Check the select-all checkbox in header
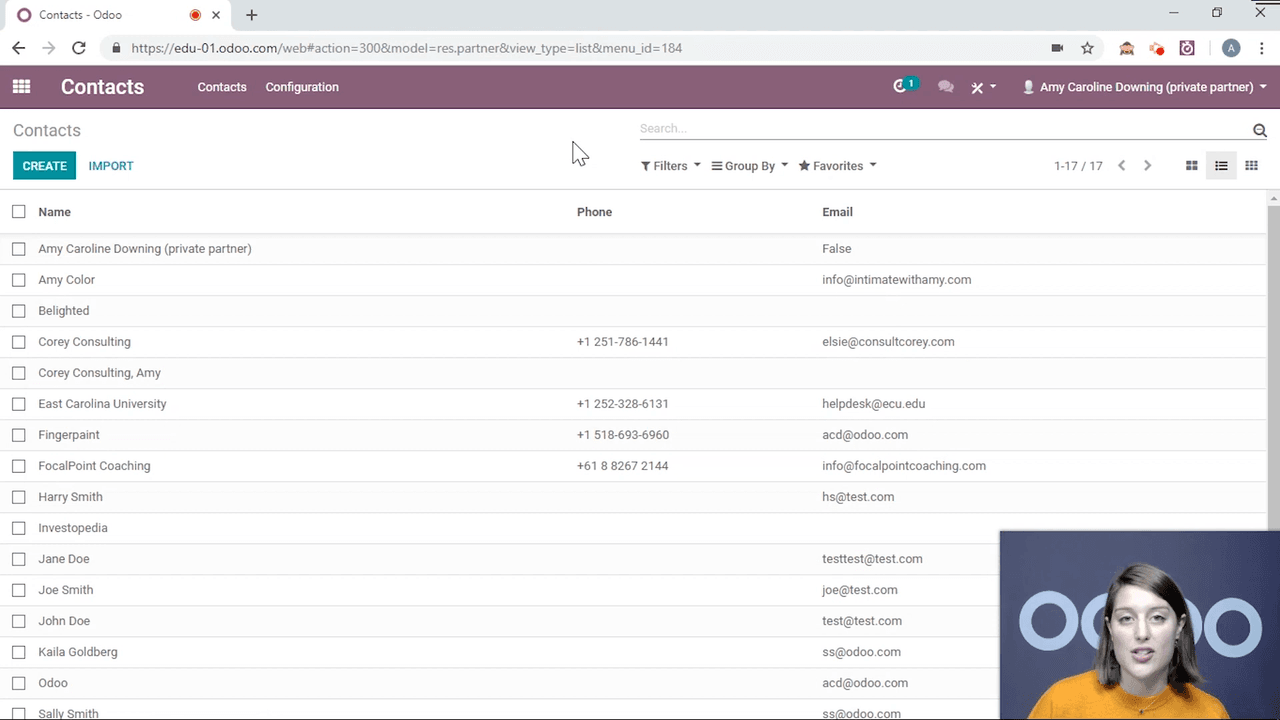Viewport: 1280px width, 720px height. tap(18, 211)
